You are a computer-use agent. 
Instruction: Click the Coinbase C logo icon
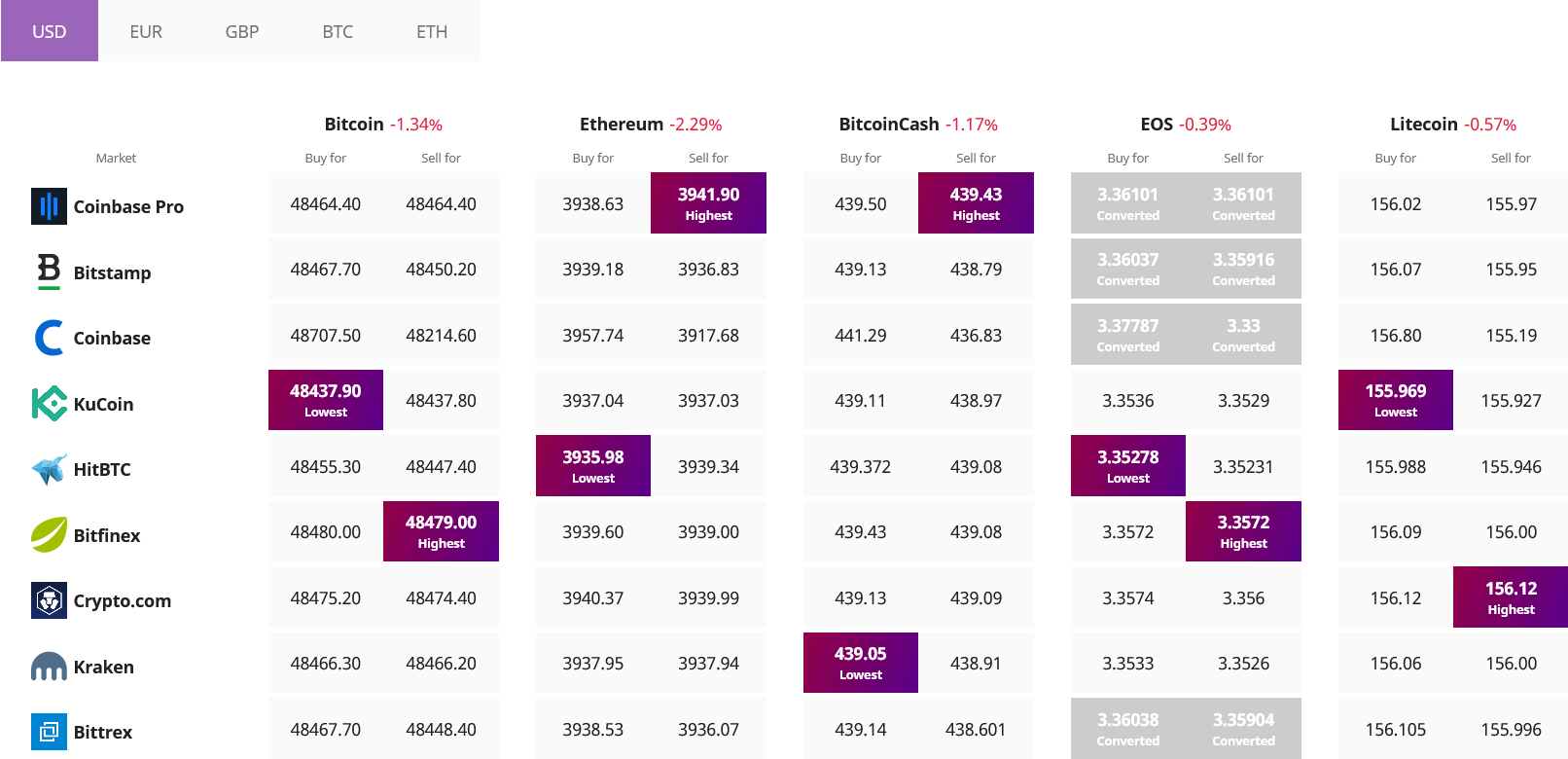point(49,338)
